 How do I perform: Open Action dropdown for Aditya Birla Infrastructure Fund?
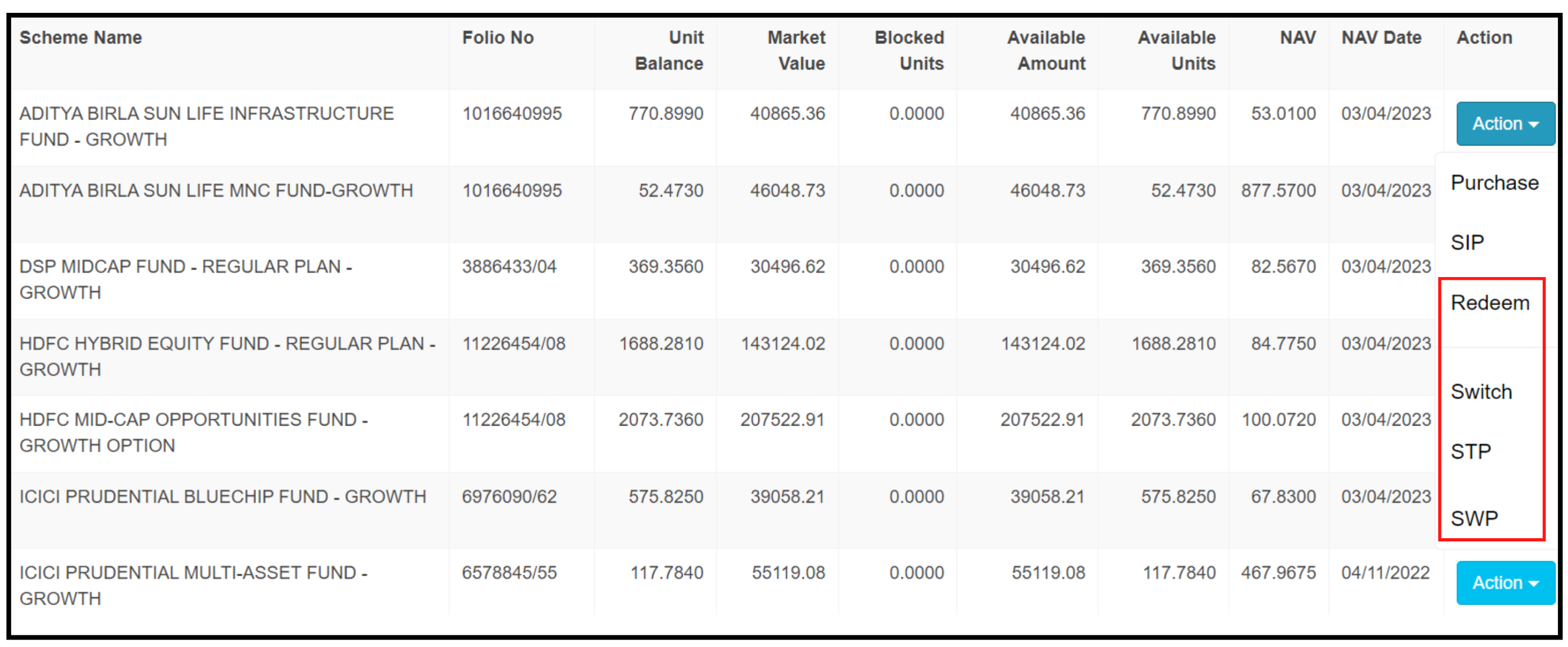pos(1505,123)
